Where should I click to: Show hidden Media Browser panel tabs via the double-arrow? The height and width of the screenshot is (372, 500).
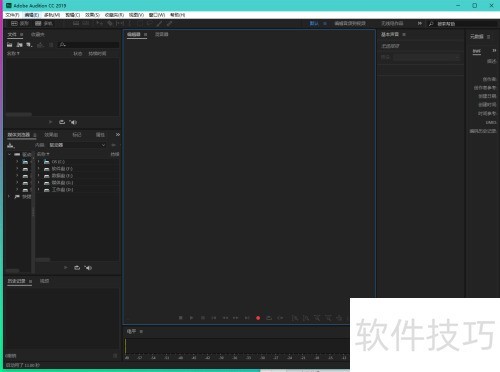[118, 135]
